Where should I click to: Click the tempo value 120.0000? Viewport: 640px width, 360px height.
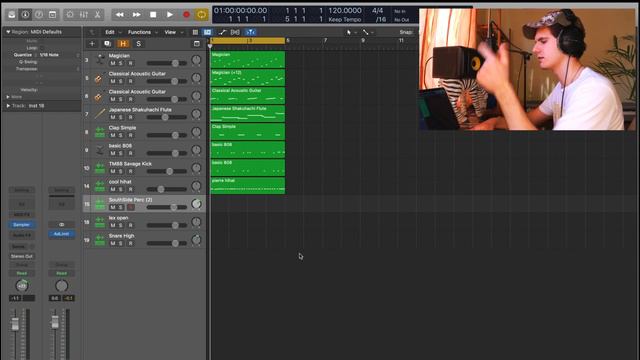[x=345, y=11]
